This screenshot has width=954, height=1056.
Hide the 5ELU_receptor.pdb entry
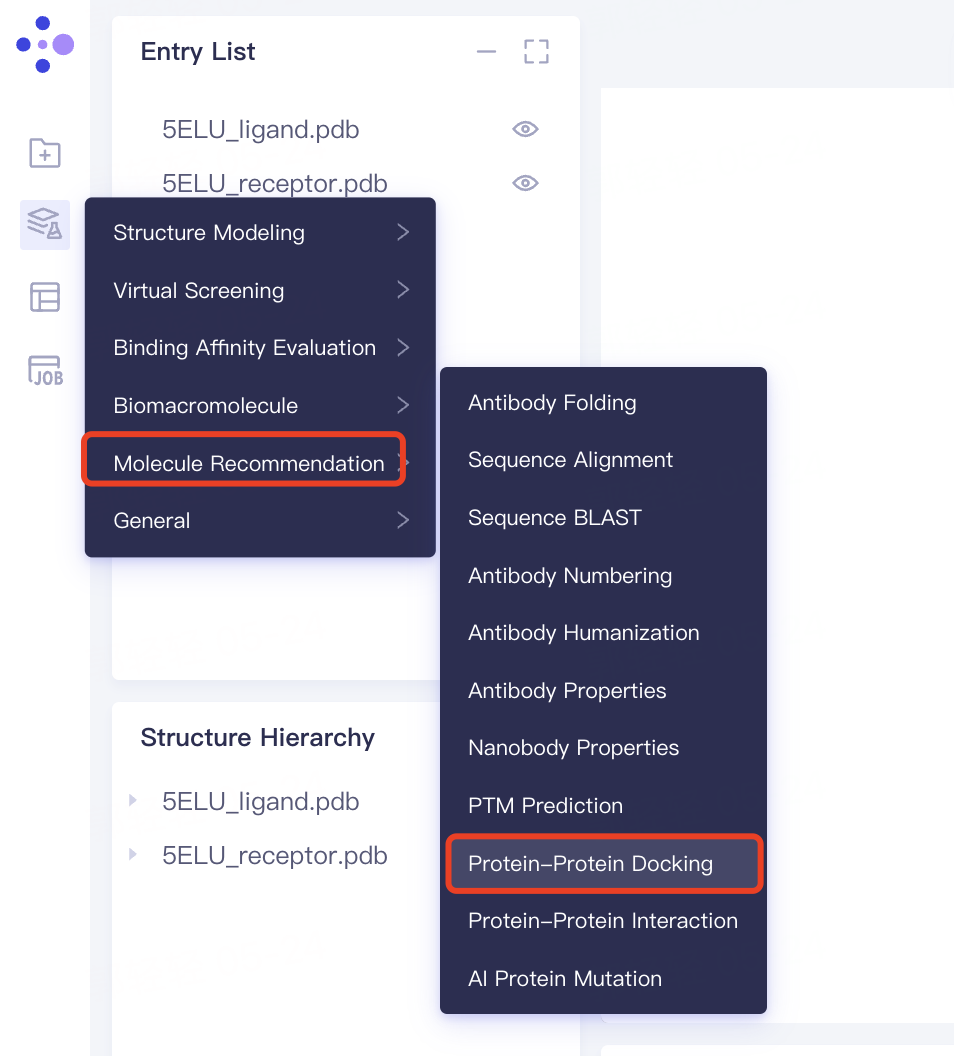[525, 183]
